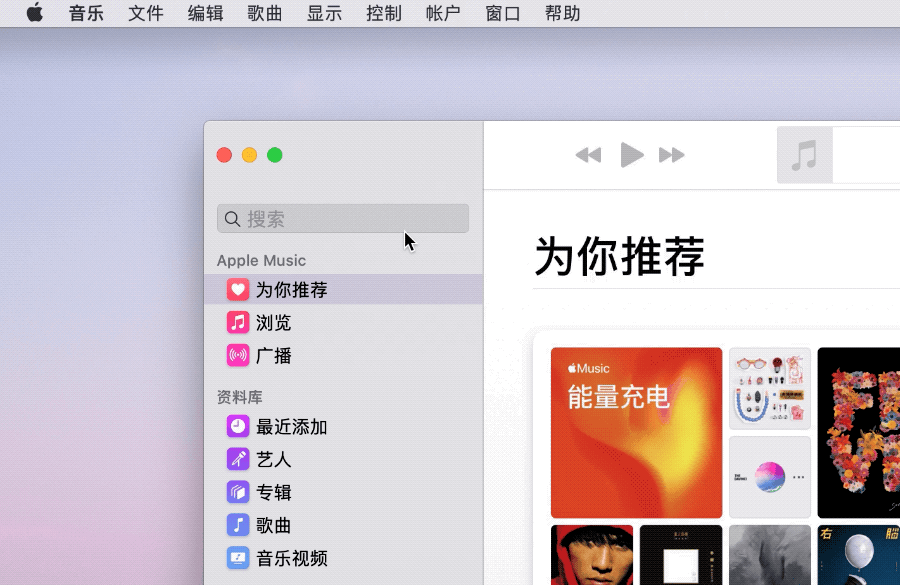Image resolution: width=900 pixels, height=585 pixels.
Task: Open the 帮助 menu
Action: tap(562, 13)
